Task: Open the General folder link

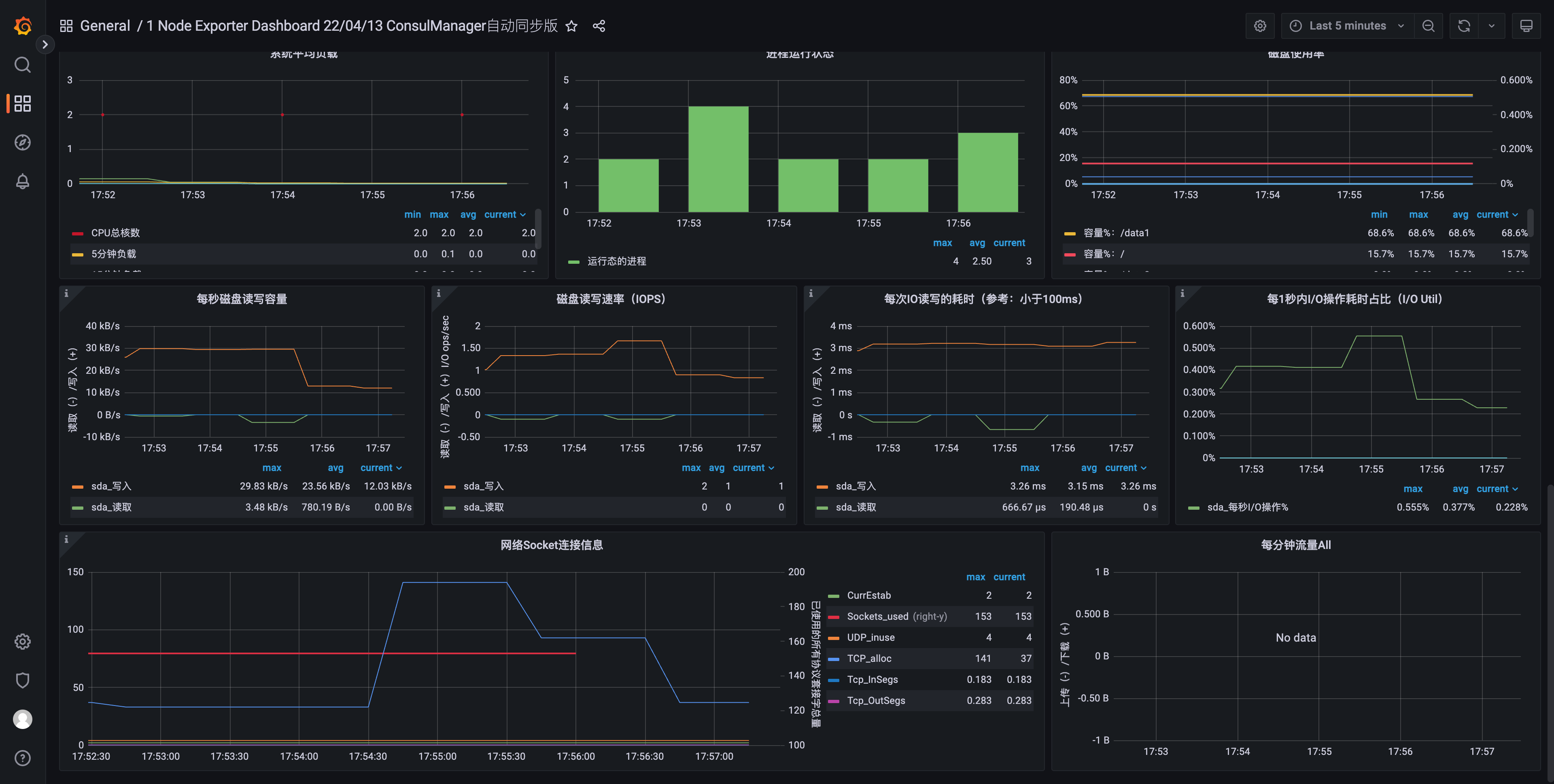Action: pos(105,26)
